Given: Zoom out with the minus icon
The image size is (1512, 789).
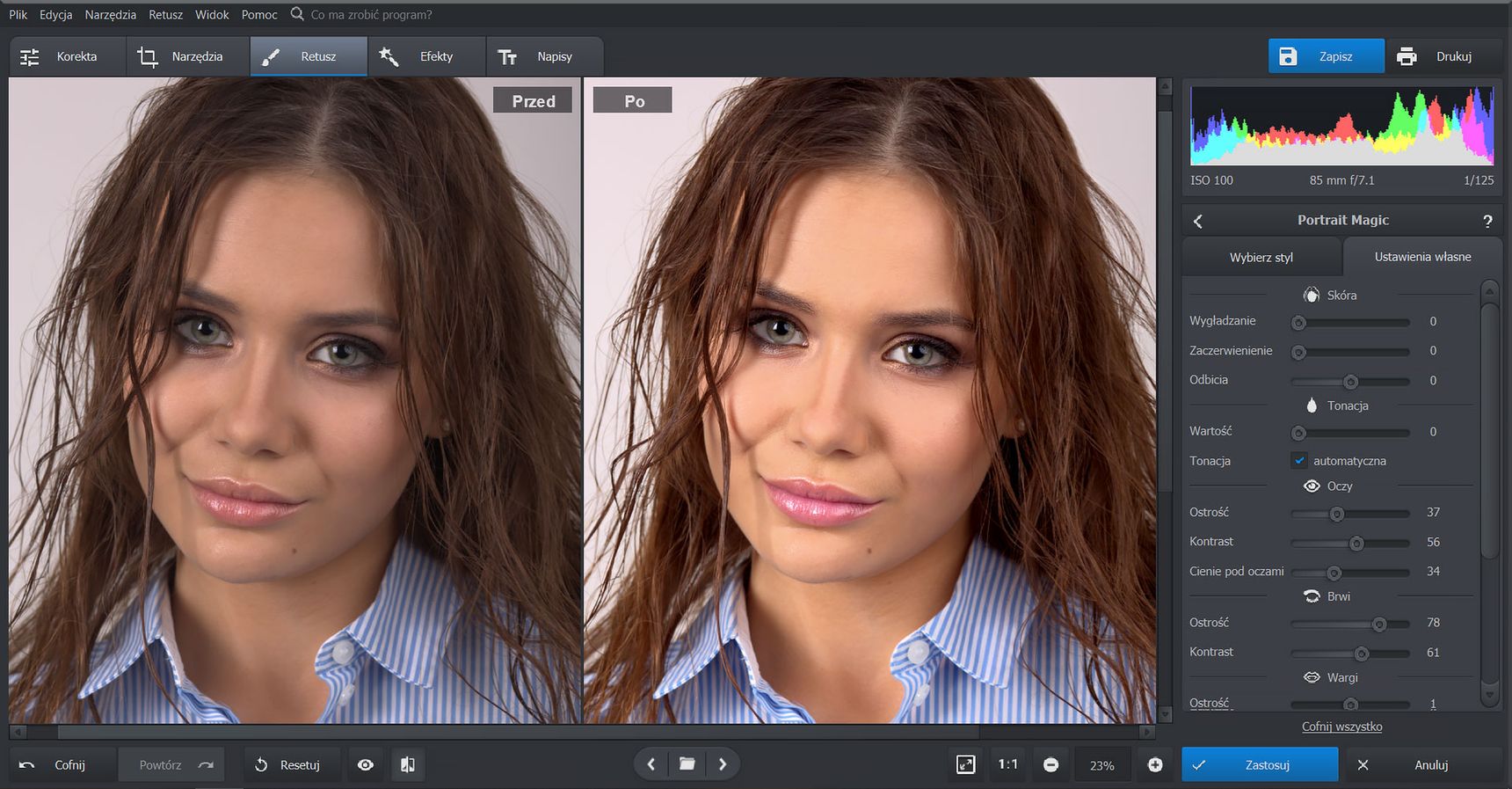Looking at the screenshot, I should tap(1050, 765).
